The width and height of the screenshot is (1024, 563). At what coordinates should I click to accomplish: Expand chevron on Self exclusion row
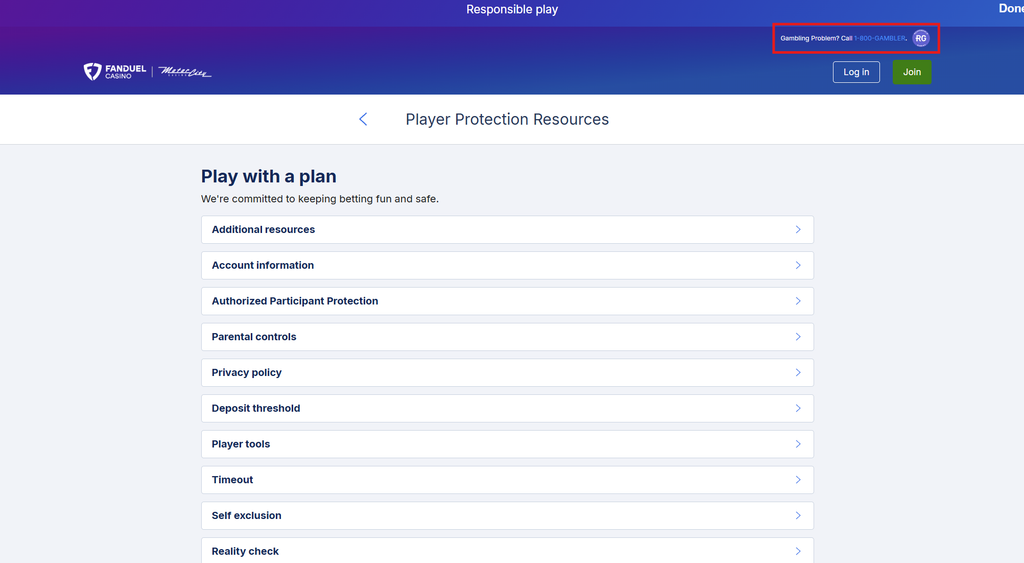point(798,515)
